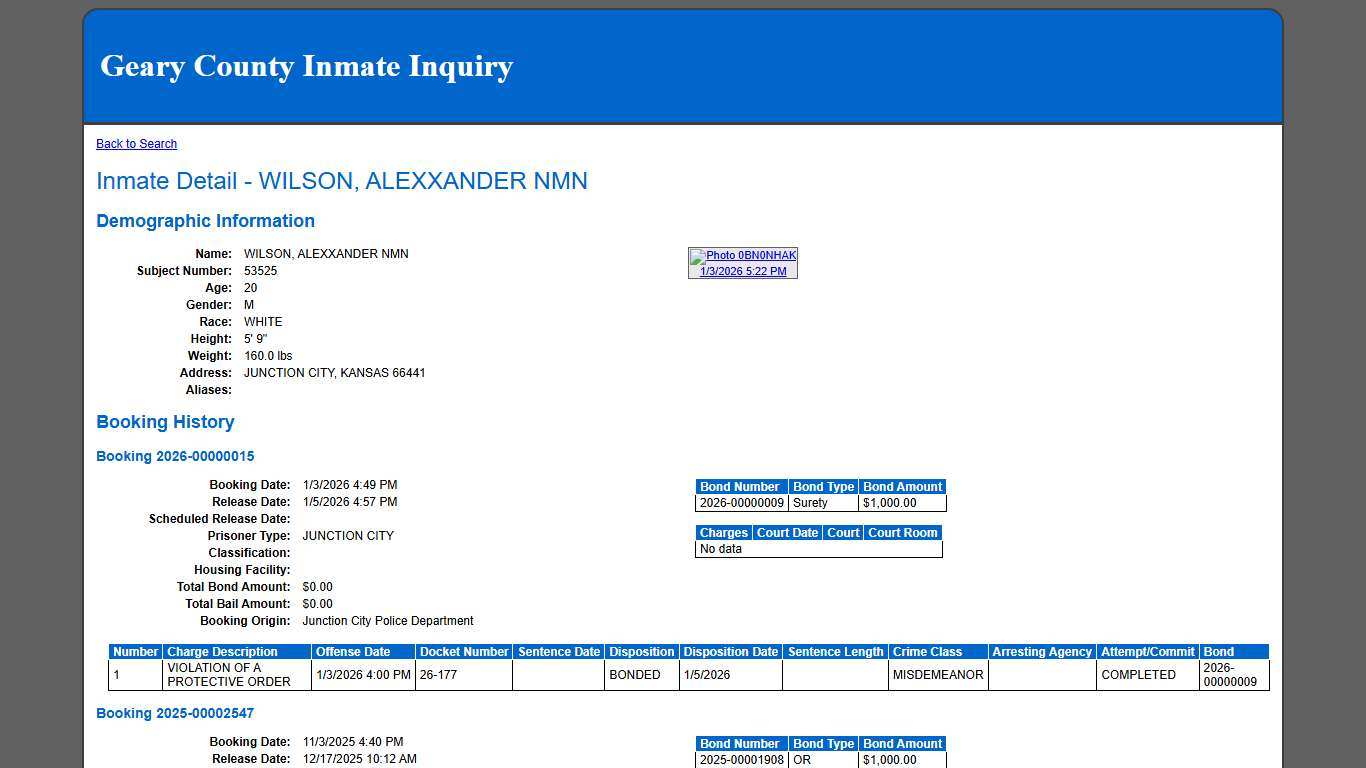
Task: Open the Photo 0BN0NHAK image link
Action: pos(748,255)
